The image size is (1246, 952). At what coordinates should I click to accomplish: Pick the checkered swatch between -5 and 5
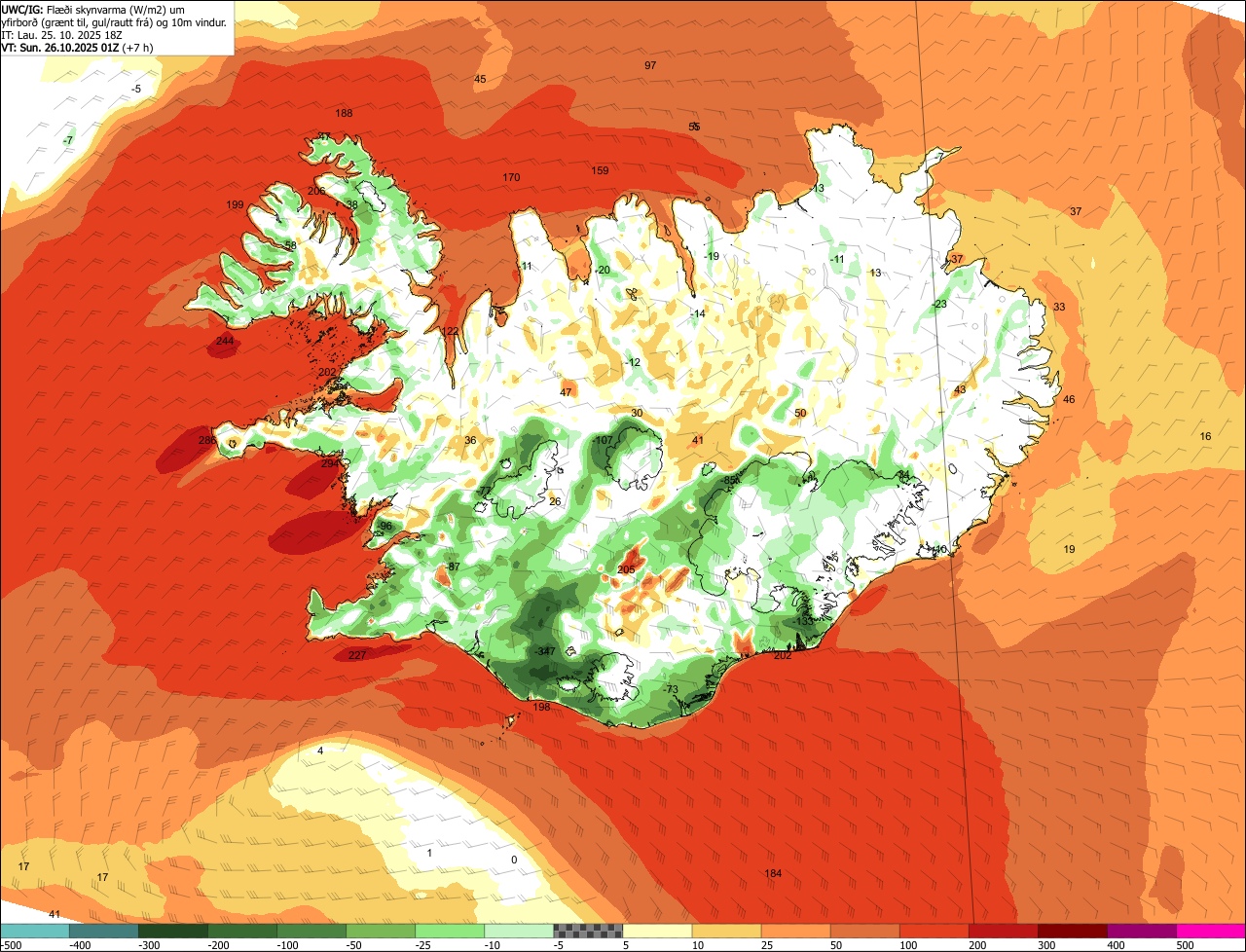coord(588,931)
